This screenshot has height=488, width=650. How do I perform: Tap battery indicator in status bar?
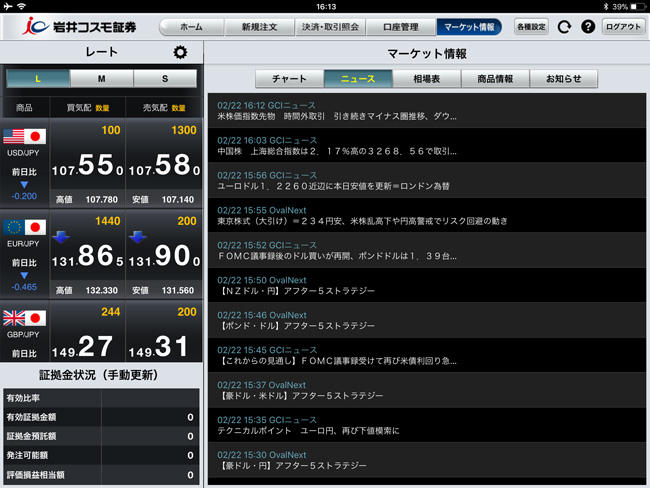[x=638, y=7]
